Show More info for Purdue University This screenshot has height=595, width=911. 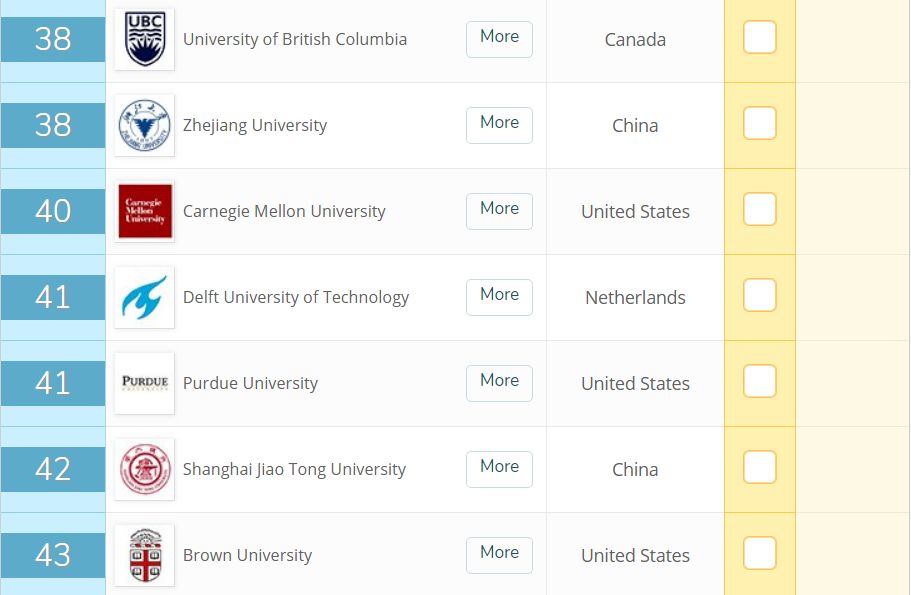coord(499,382)
